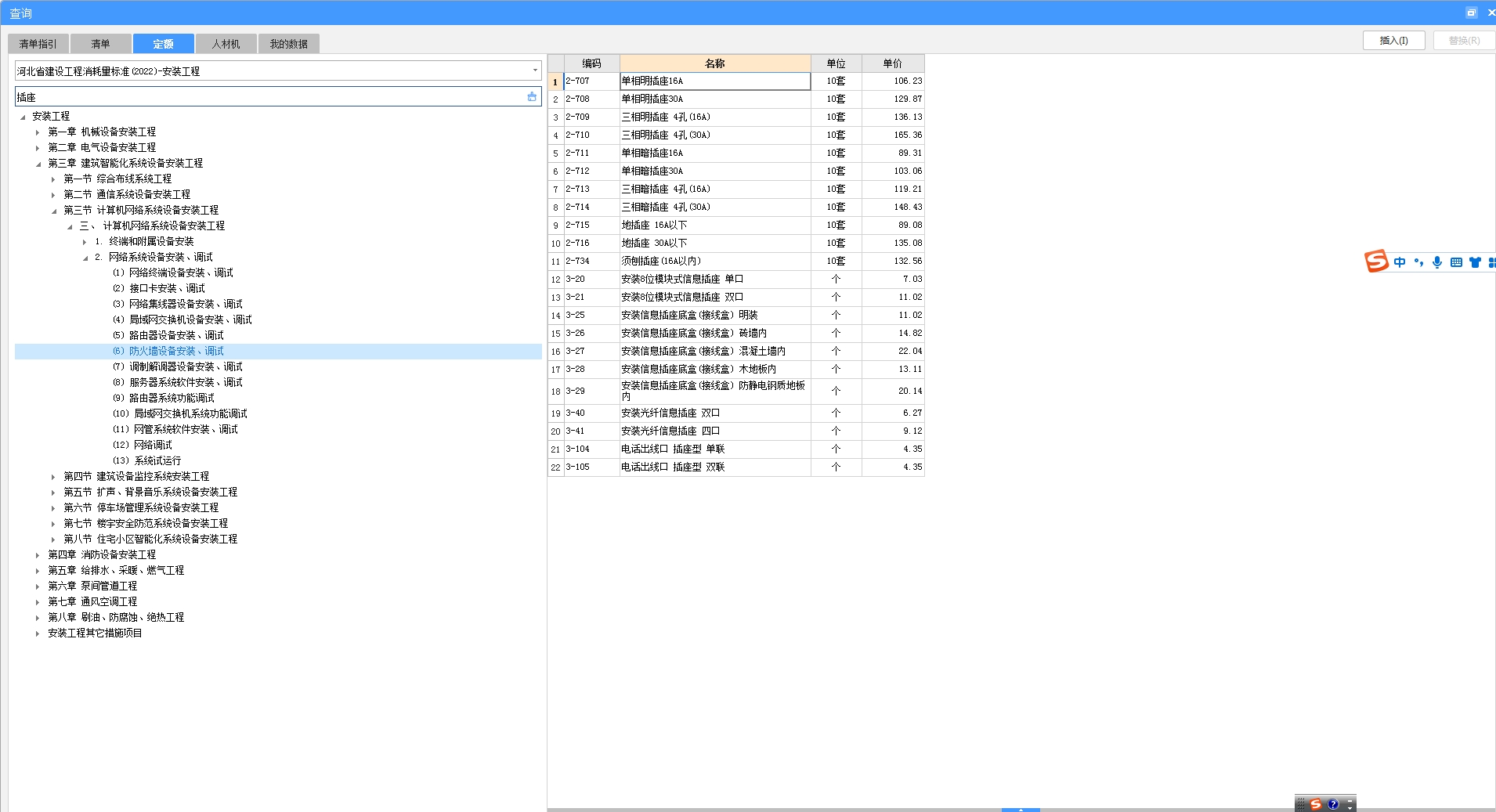Screen dimensions: 1496x812
Task: Click the 单位 column header
Action: click(x=836, y=63)
